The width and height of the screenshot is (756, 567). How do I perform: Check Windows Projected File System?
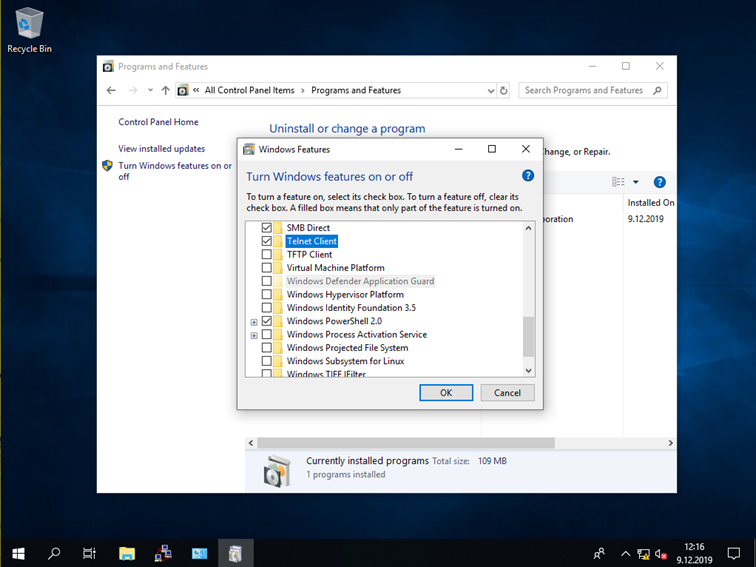pos(267,348)
